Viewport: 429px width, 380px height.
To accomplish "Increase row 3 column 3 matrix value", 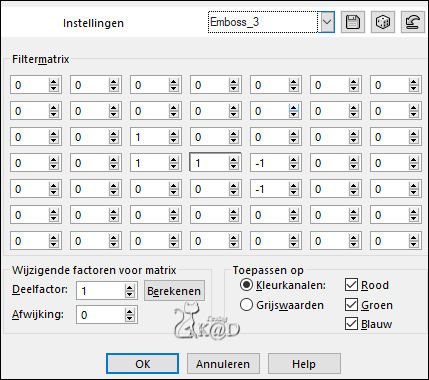I will [174, 134].
